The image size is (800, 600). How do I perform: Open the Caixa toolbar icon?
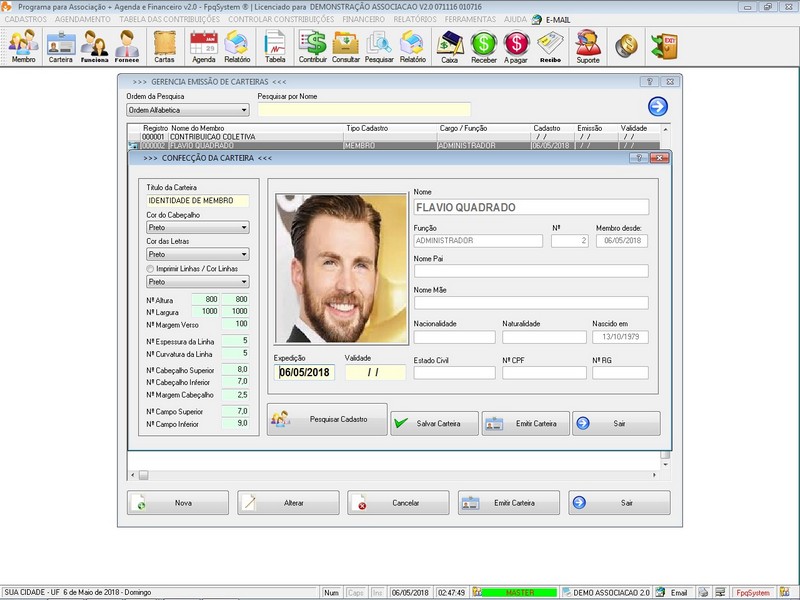[x=450, y=46]
